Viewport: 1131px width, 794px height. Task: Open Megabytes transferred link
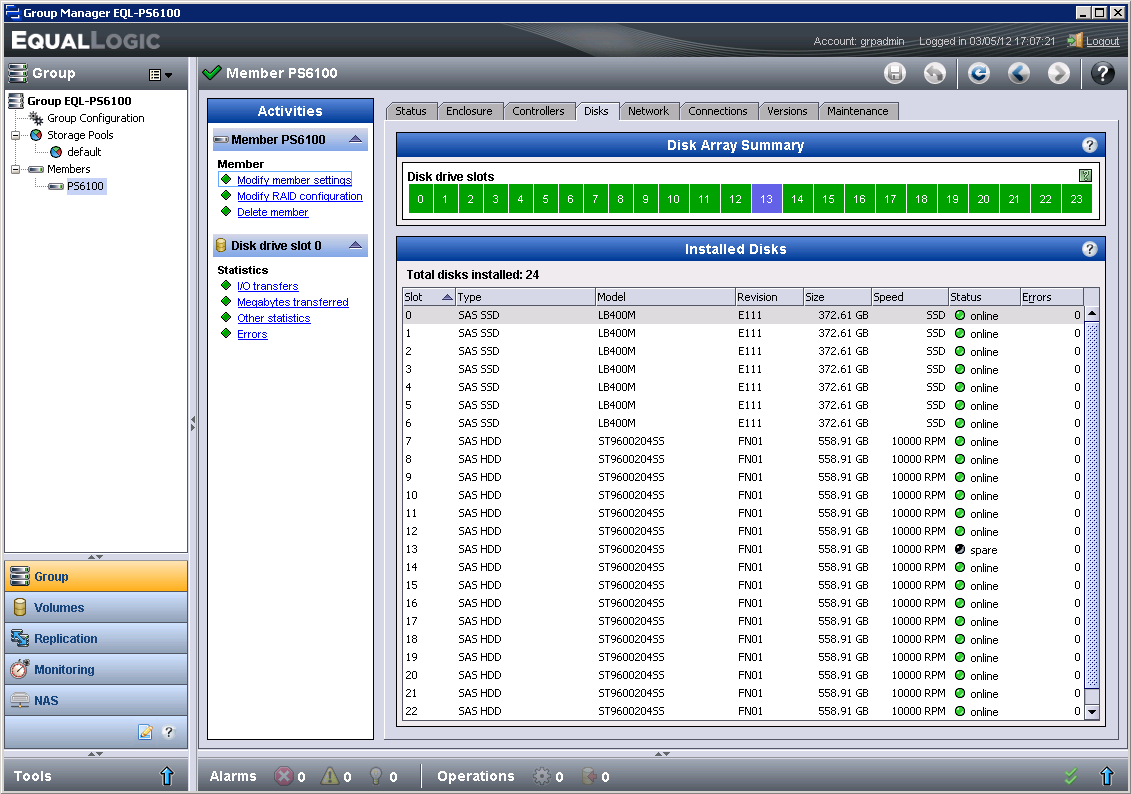[x=293, y=302]
